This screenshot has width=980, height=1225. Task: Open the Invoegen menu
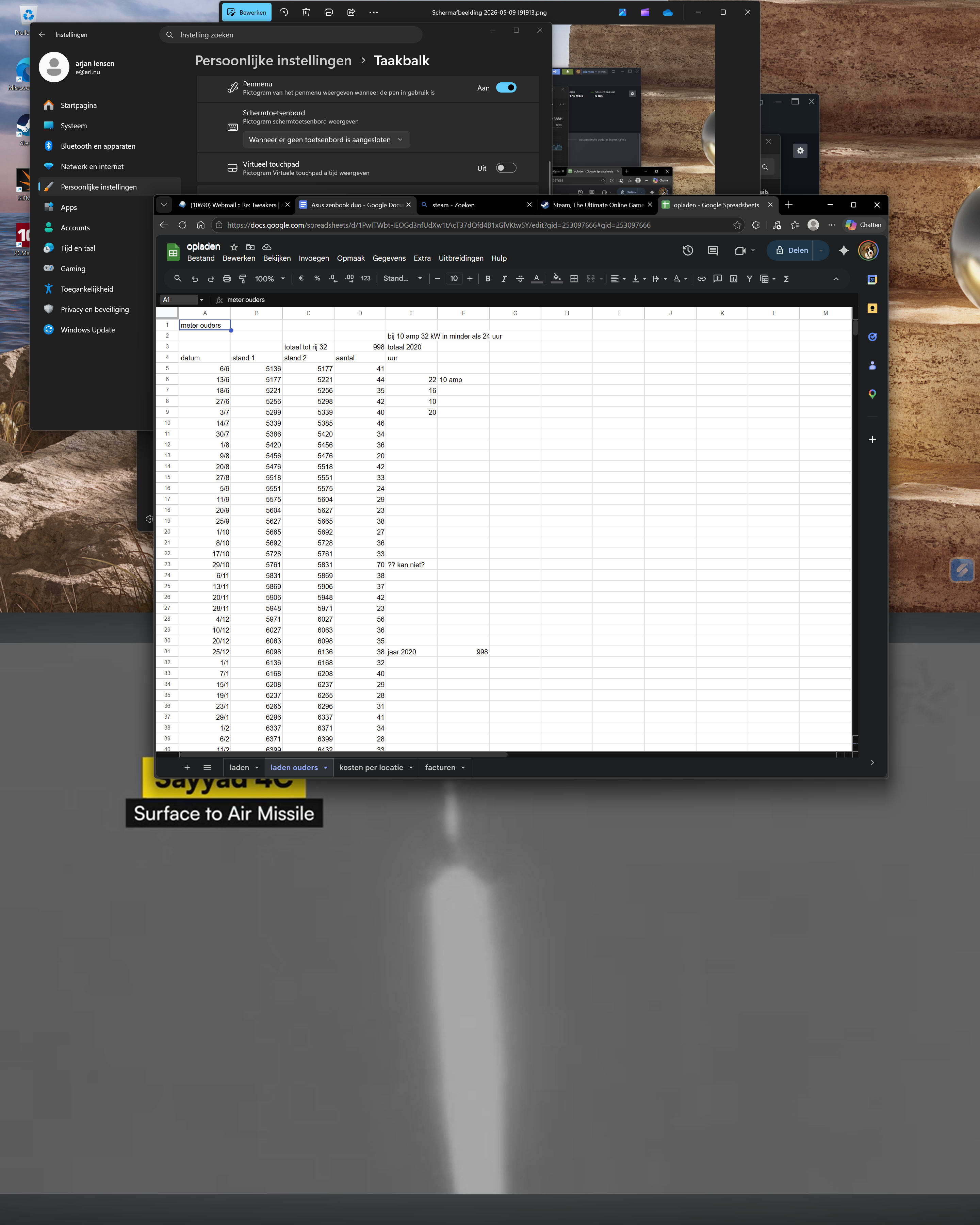[314, 258]
